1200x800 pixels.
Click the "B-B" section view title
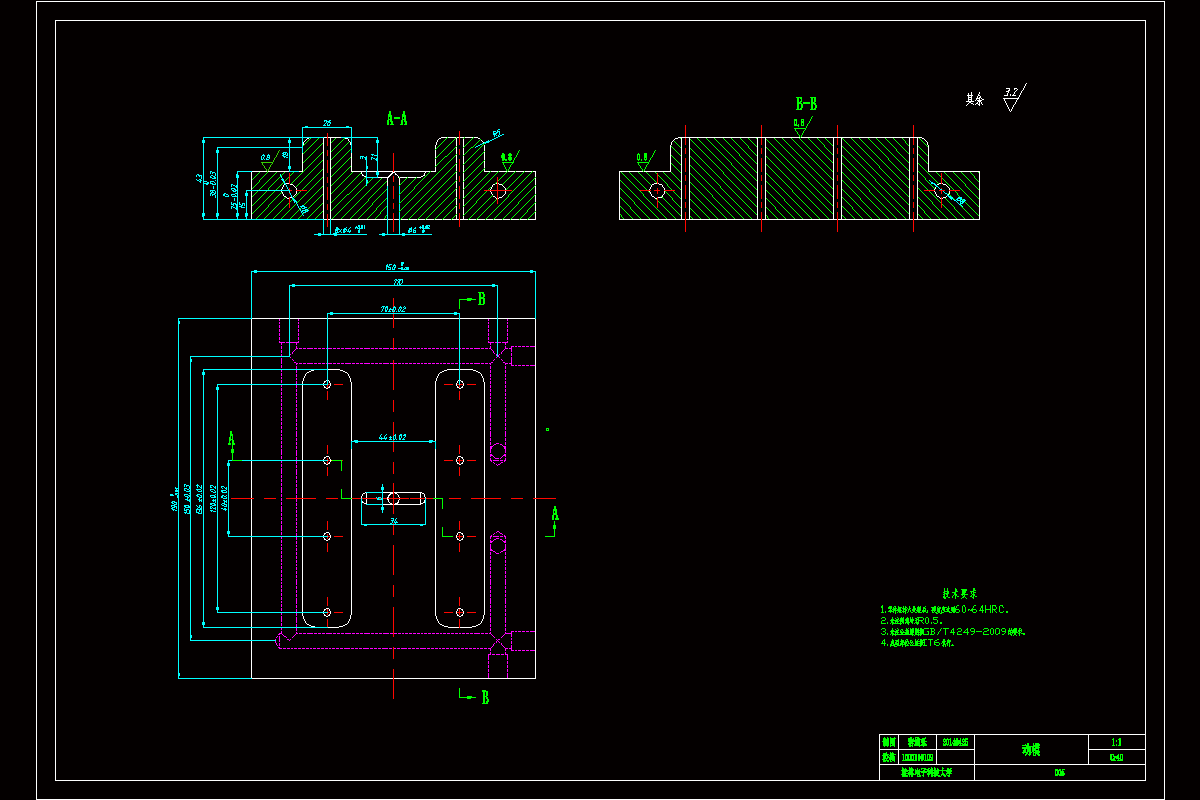click(x=806, y=104)
